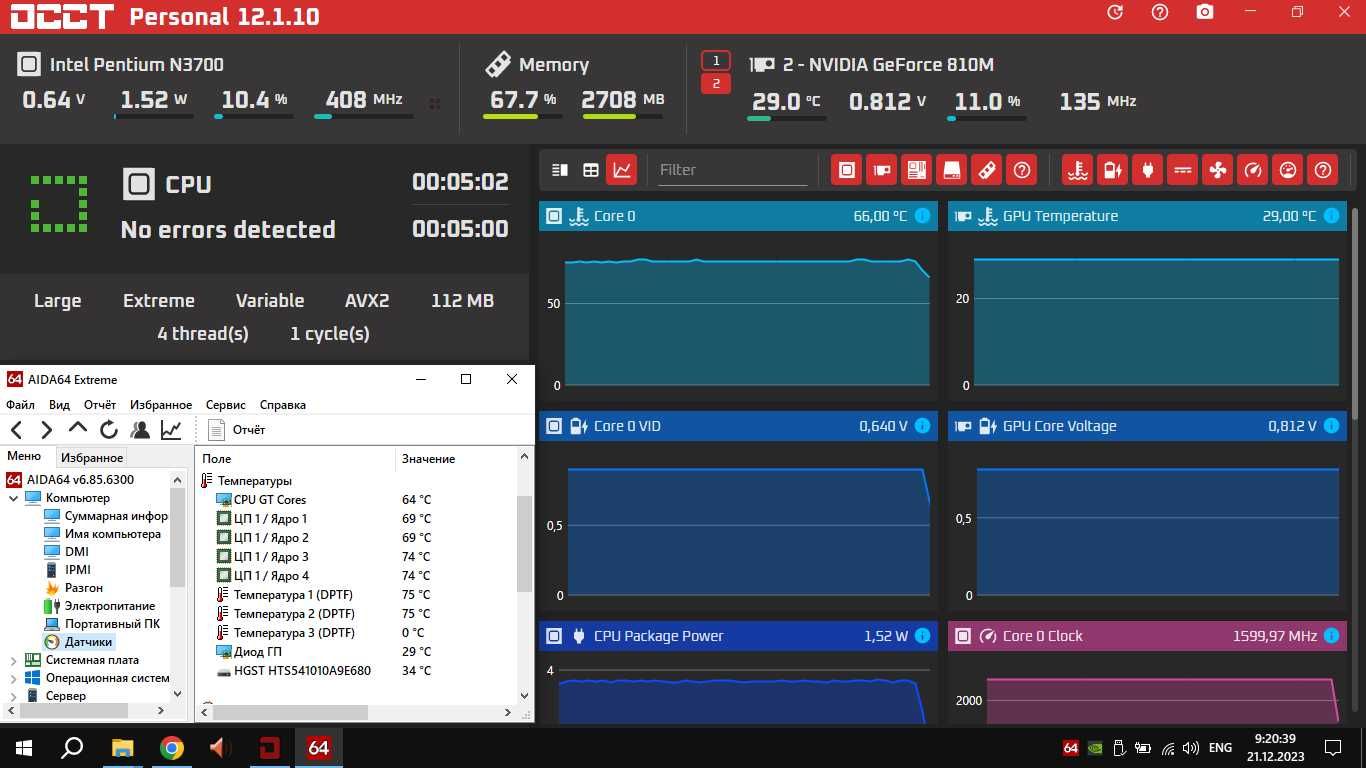Open AIDA64 graph icon in toolbar
Screen dimensions: 1366x768
click(171, 430)
